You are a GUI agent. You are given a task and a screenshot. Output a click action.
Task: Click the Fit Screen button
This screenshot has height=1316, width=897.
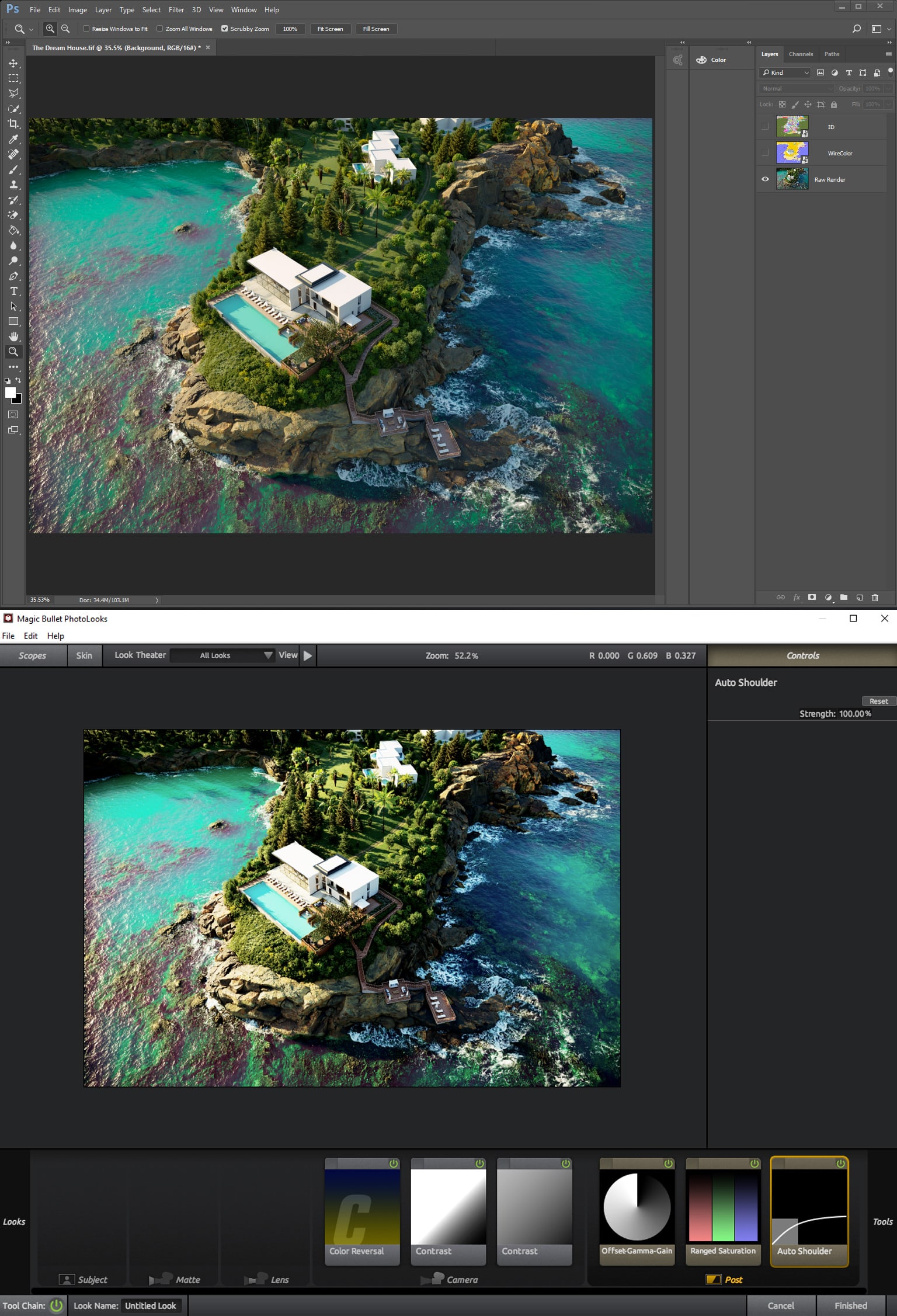(330, 29)
